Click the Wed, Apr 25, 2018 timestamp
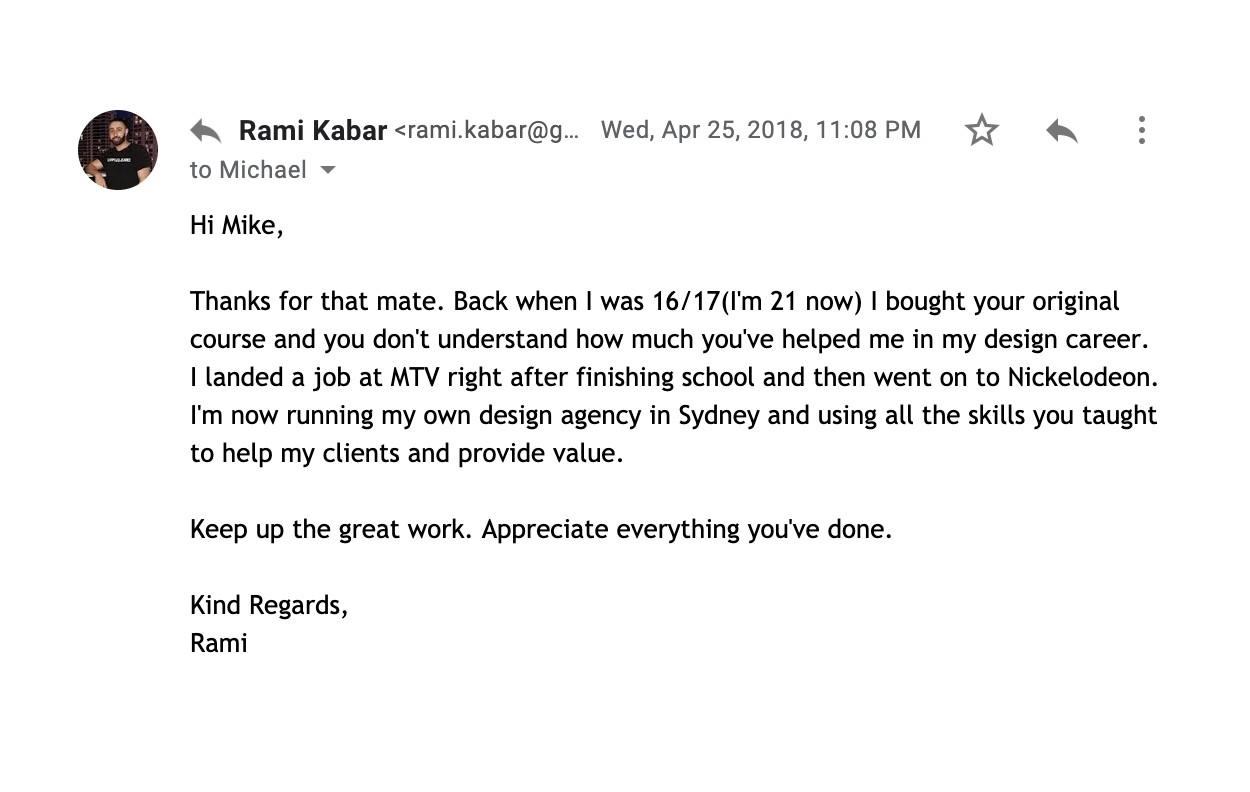Image resolution: width=1250 pixels, height=792 pixels. point(761,130)
